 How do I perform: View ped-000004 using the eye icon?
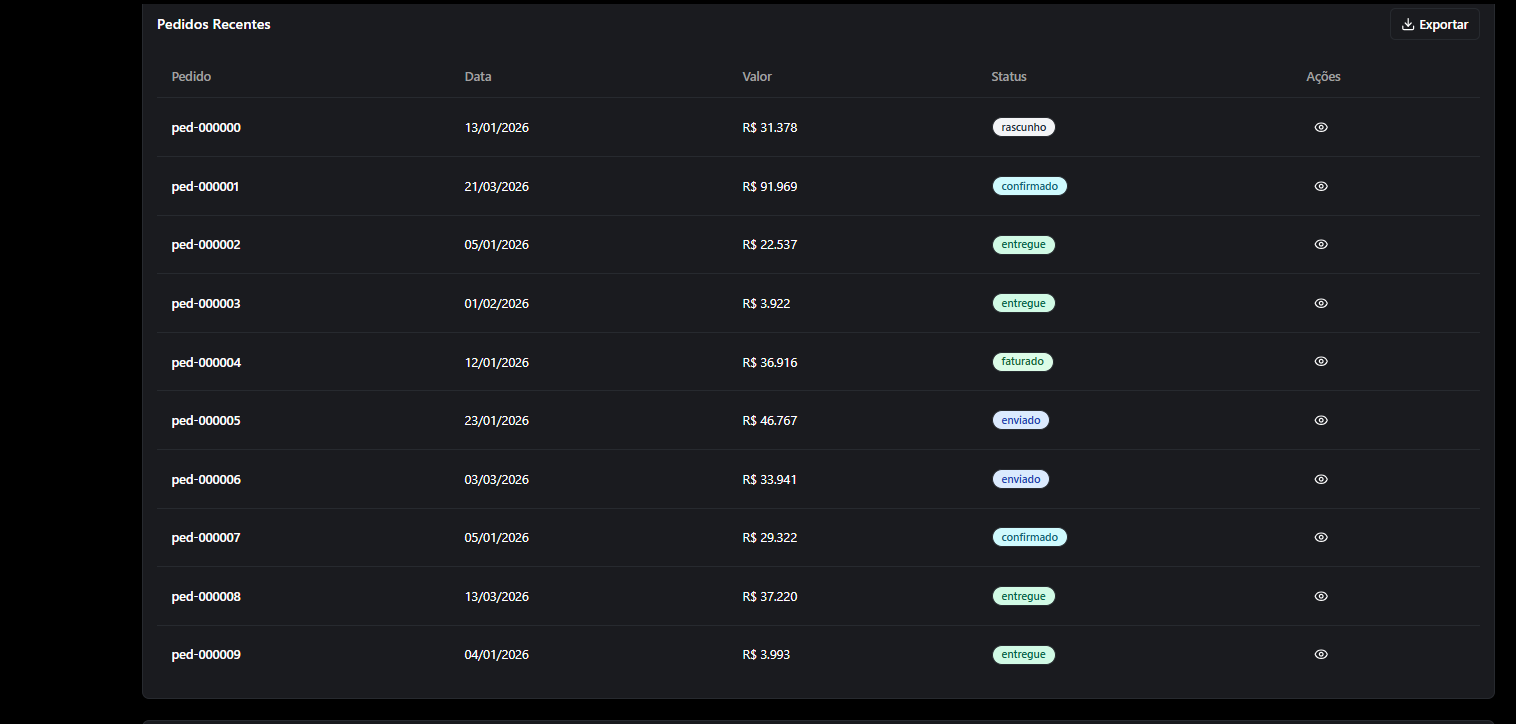(x=1321, y=362)
